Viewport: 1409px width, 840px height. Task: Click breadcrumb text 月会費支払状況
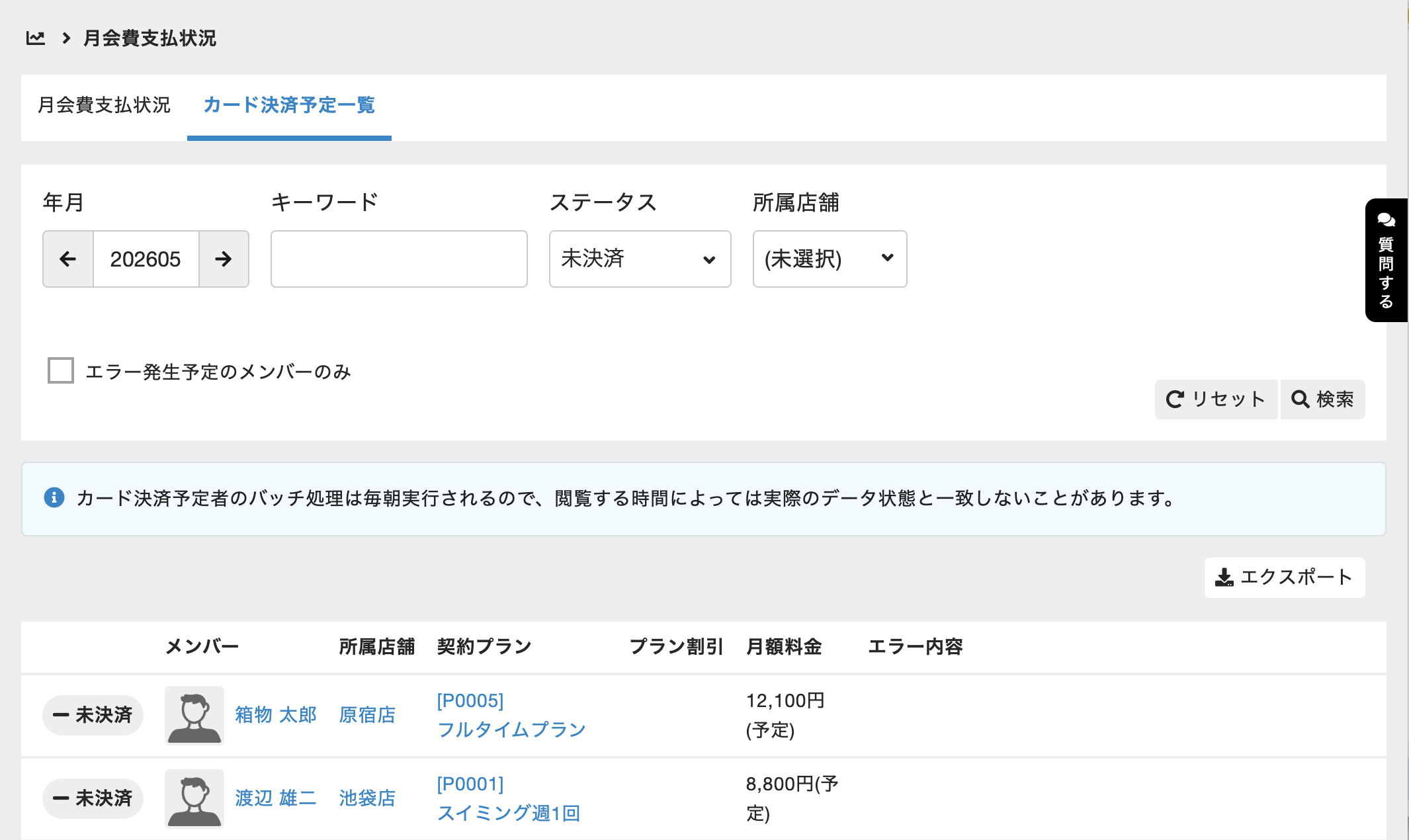tap(149, 38)
